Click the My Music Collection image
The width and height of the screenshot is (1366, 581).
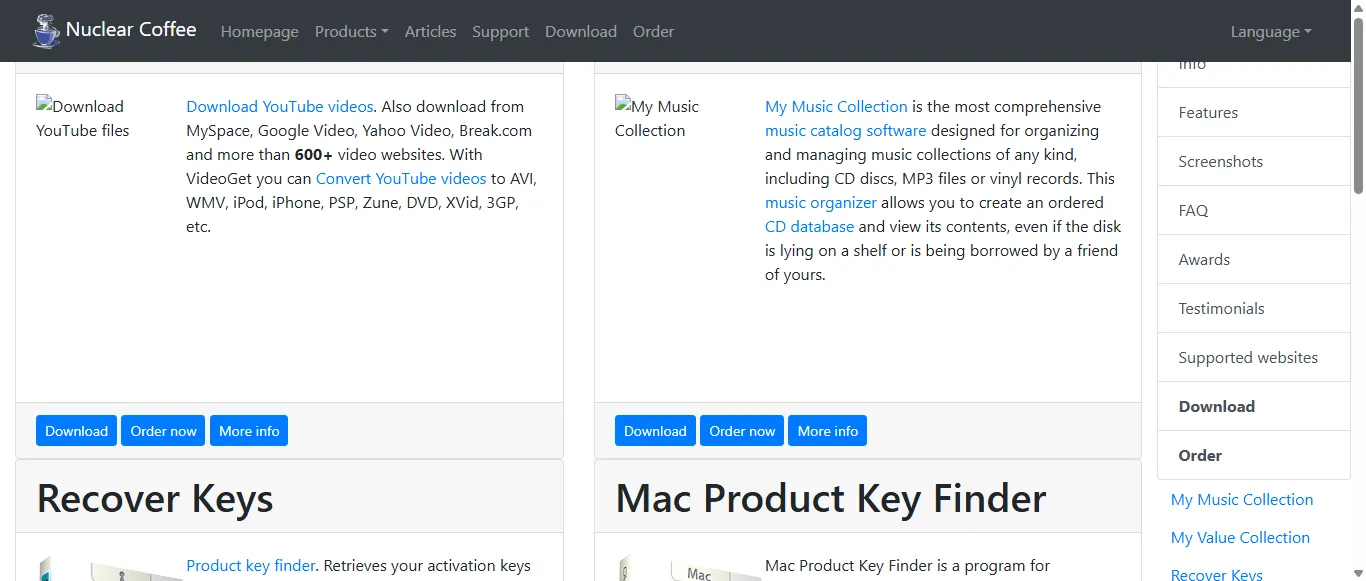click(658, 118)
